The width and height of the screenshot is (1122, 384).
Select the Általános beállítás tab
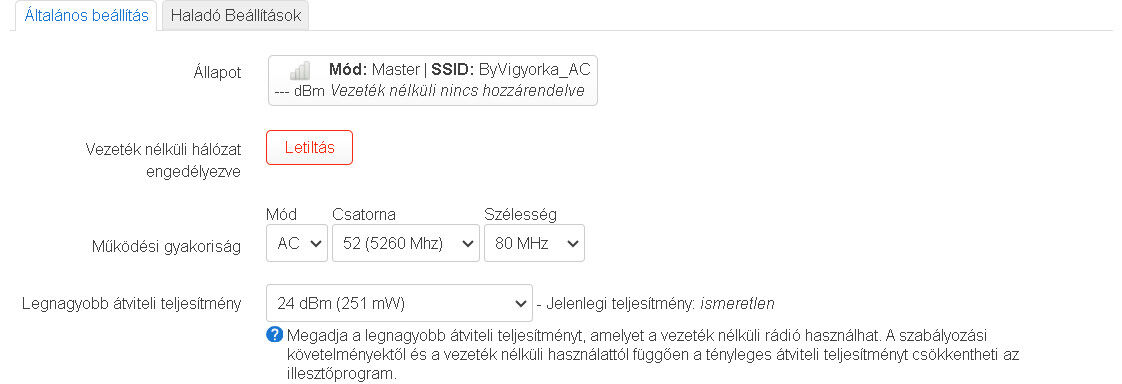click(x=86, y=16)
